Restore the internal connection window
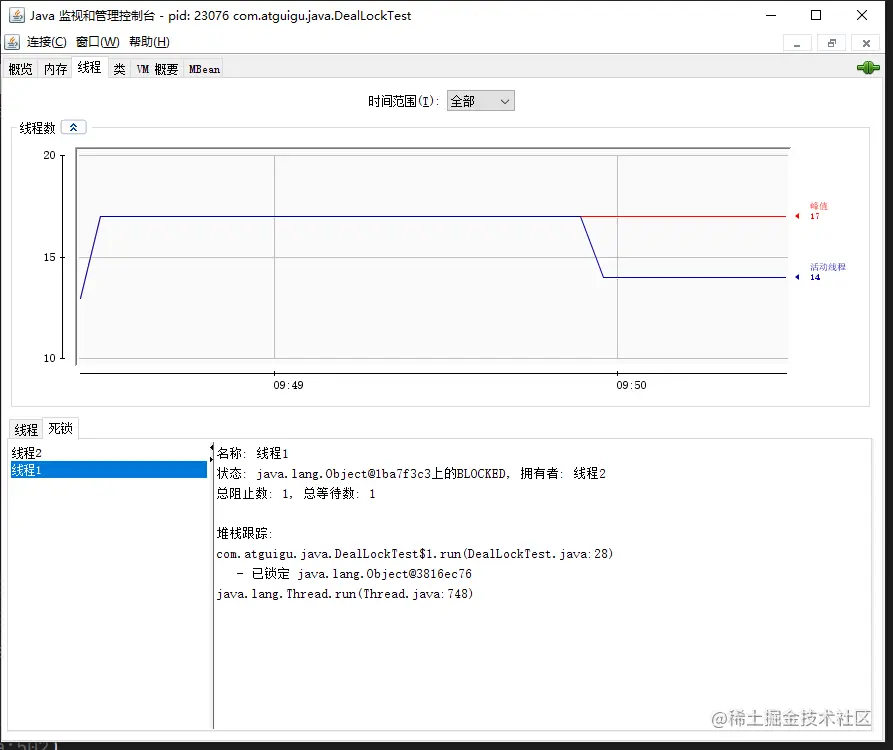The image size is (893, 750). pos(831,43)
